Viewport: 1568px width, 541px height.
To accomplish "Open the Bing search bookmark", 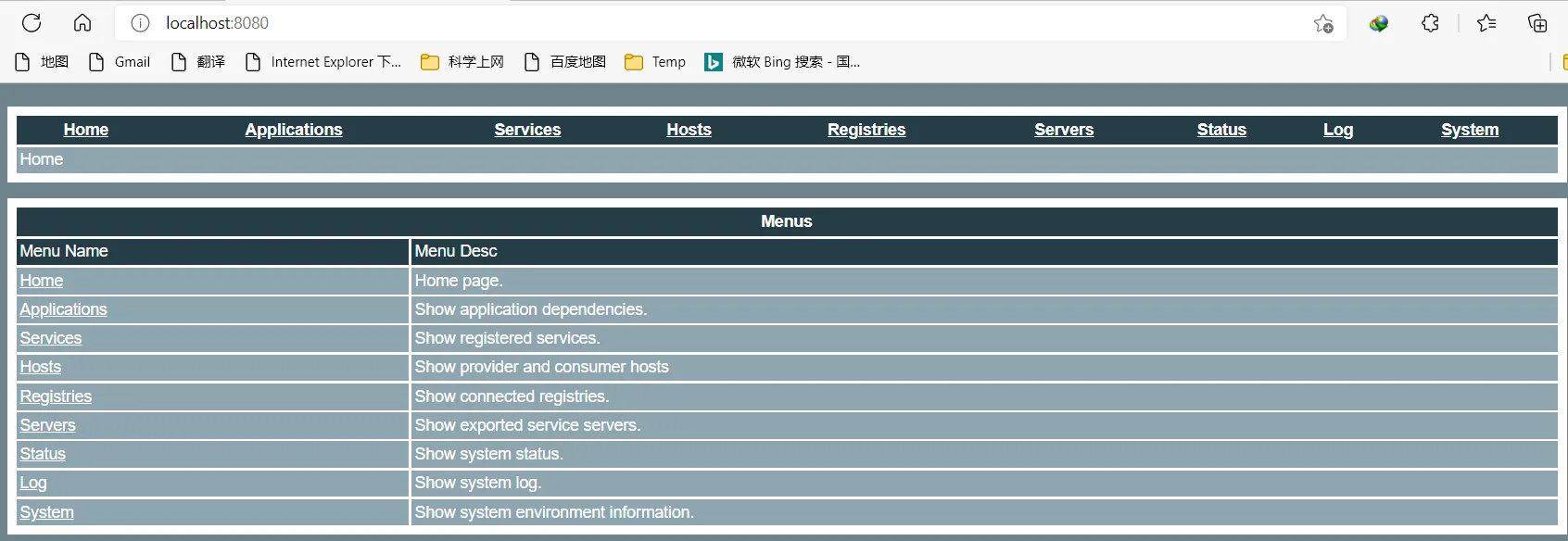I will click(783, 62).
